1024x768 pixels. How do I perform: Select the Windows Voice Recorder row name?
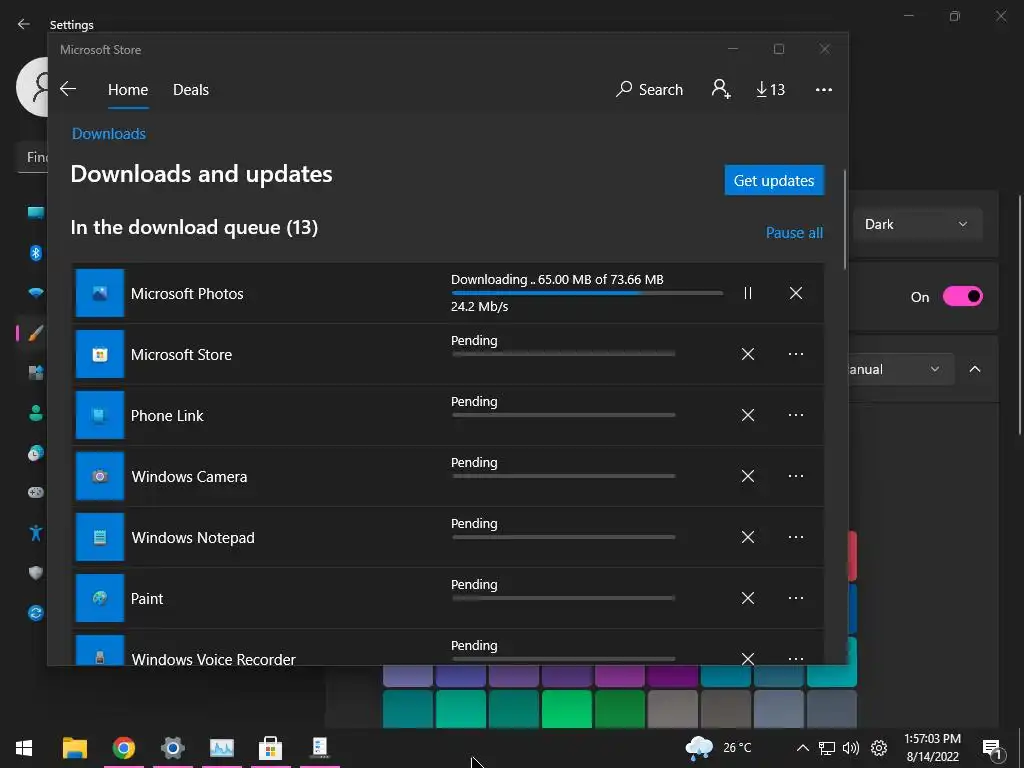pos(214,659)
